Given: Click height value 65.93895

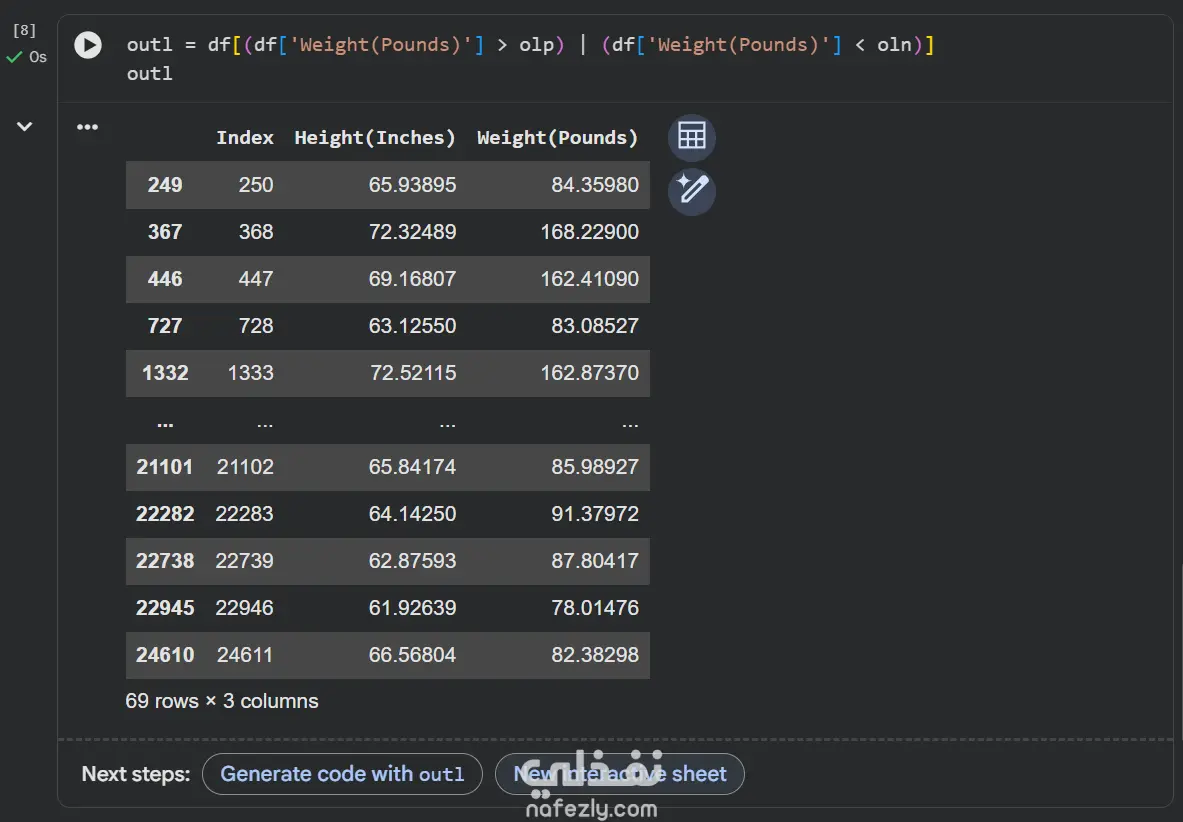Looking at the screenshot, I should tap(412, 185).
